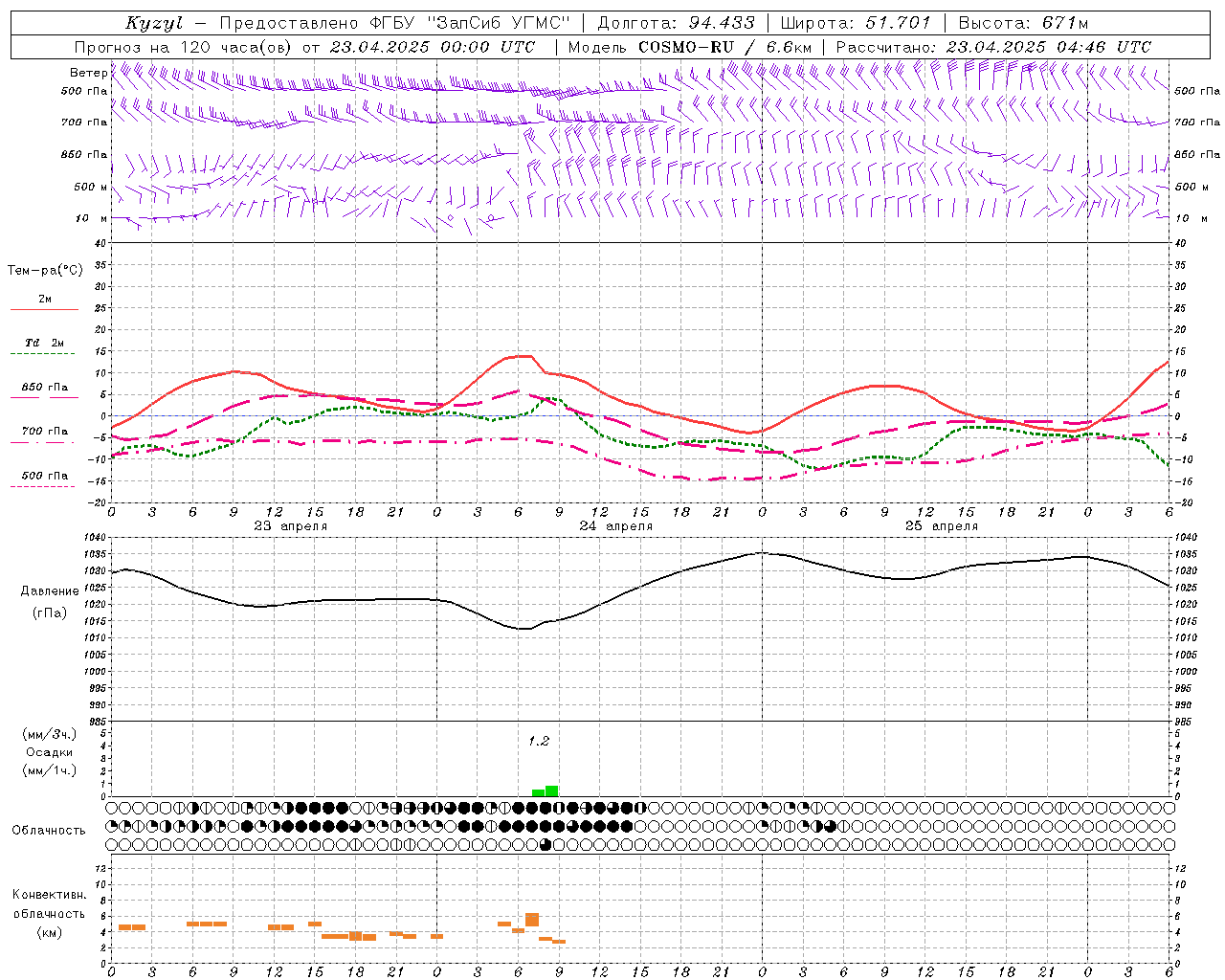Viewport: 1225px width, 980px height.
Task: Click the date label "25 апреля"
Action: pos(941,526)
